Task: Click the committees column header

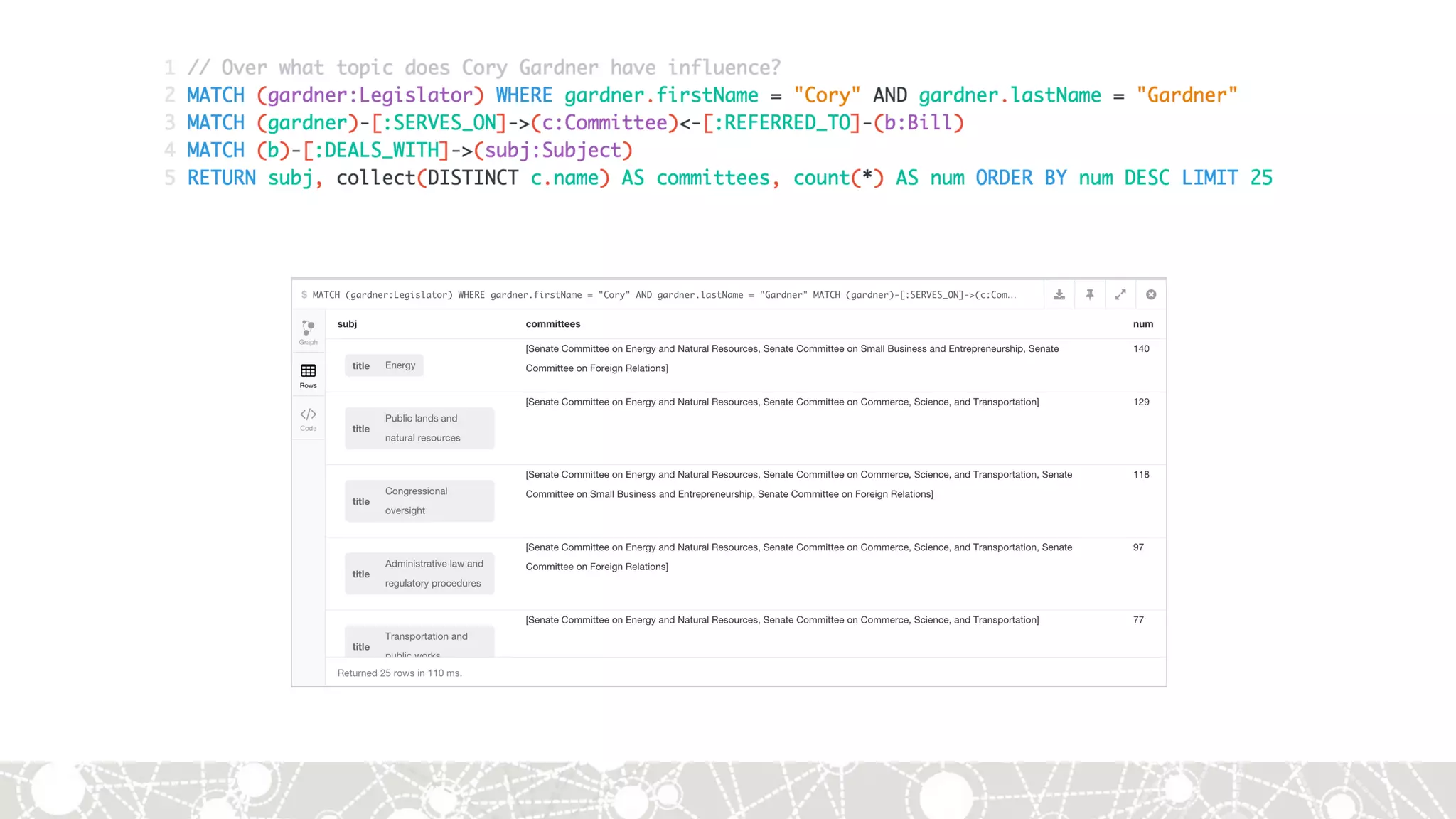Action: 552,324
